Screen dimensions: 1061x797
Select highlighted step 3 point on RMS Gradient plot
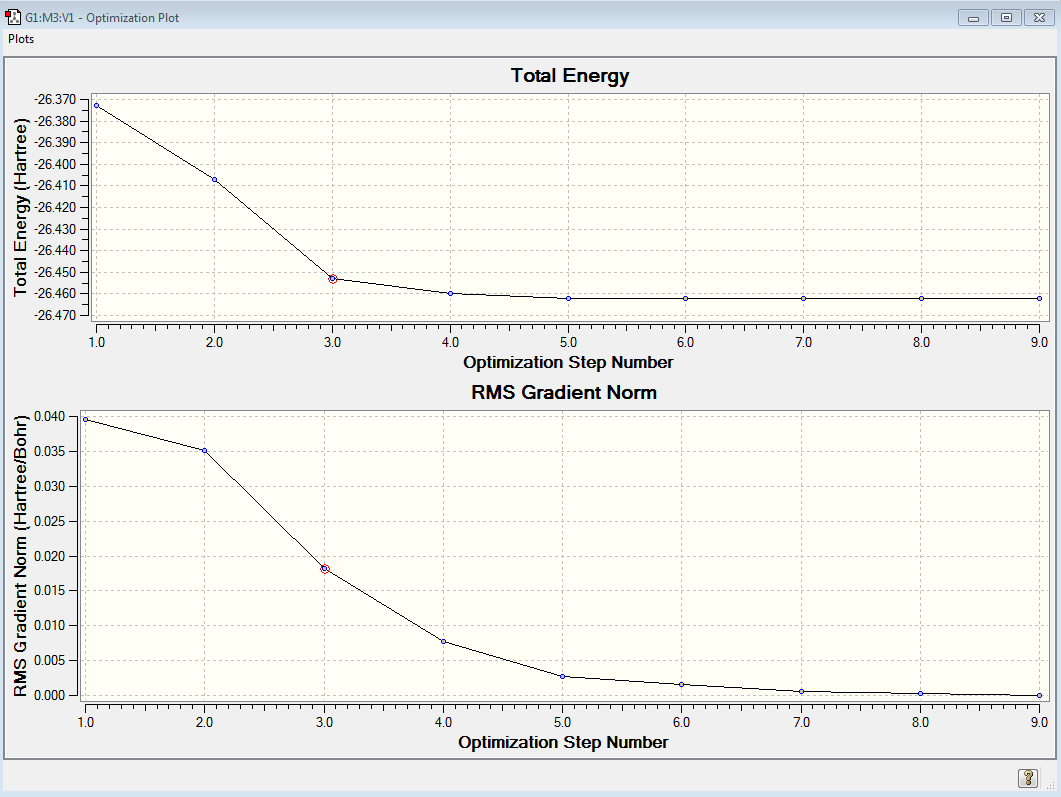pyautogui.click(x=325, y=569)
